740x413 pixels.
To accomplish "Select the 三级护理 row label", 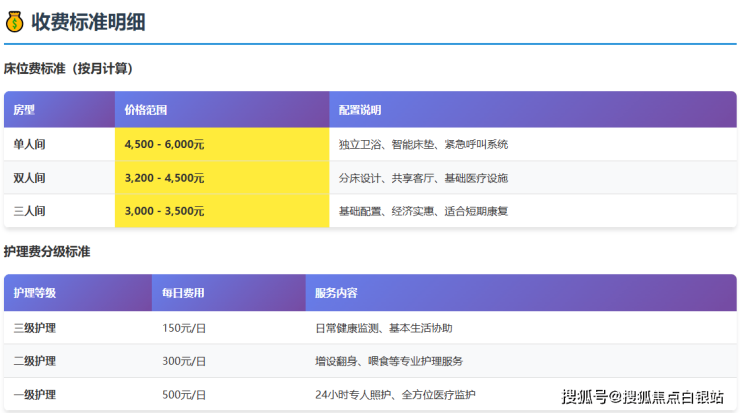I will click(35, 328).
